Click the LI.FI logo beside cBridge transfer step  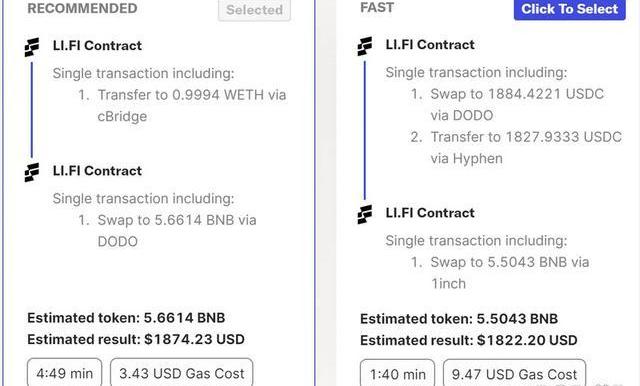[32, 47]
